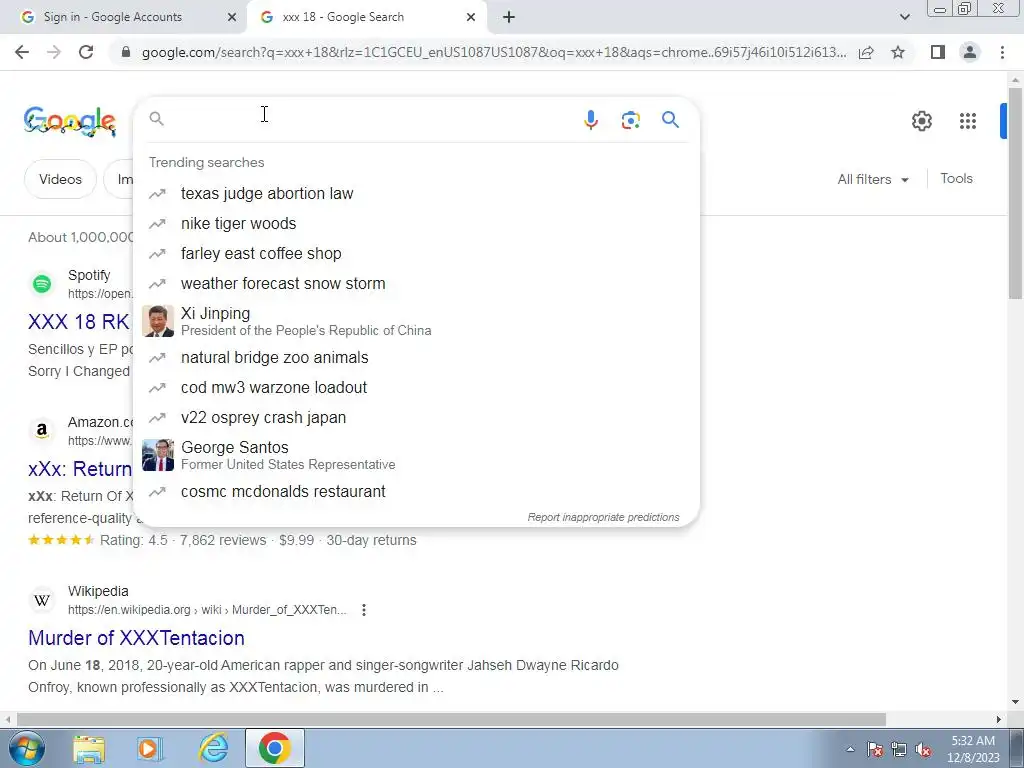The width and height of the screenshot is (1024, 768).
Task: Click the share page icon in address bar
Action: (x=866, y=52)
